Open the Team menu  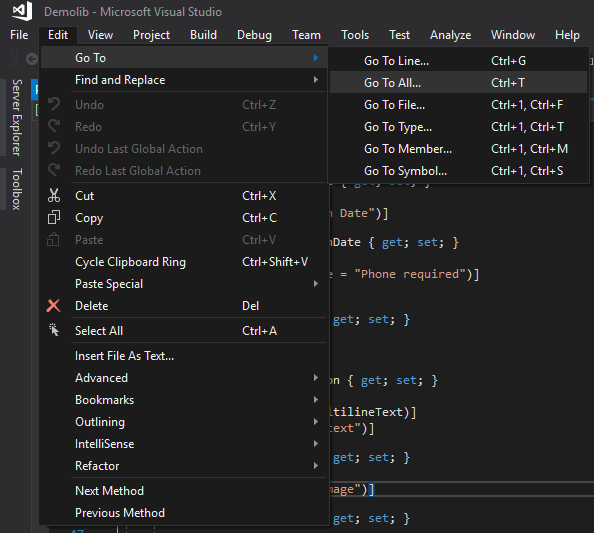point(306,35)
